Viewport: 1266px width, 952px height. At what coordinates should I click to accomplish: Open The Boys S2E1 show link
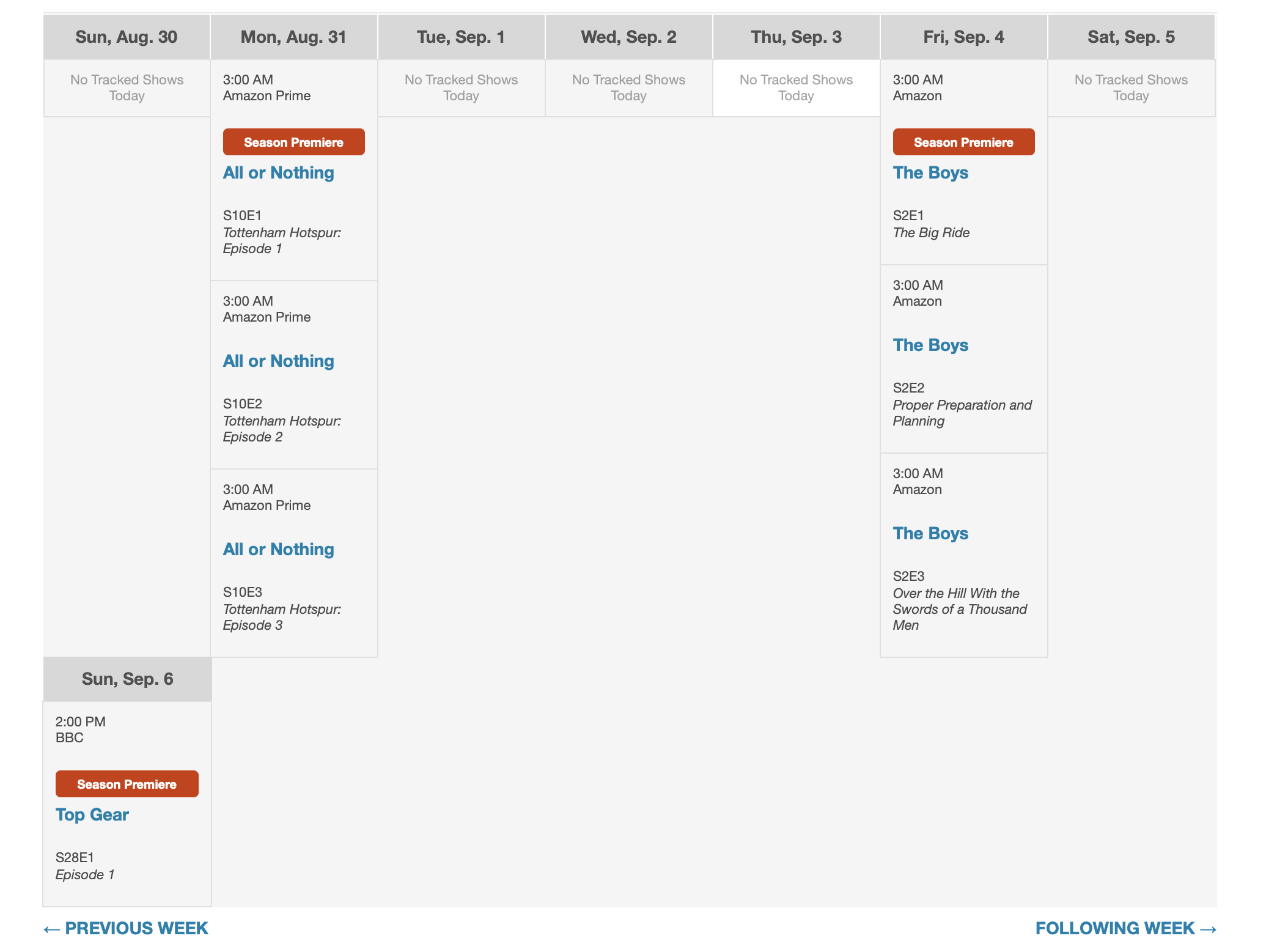(930, 173)
